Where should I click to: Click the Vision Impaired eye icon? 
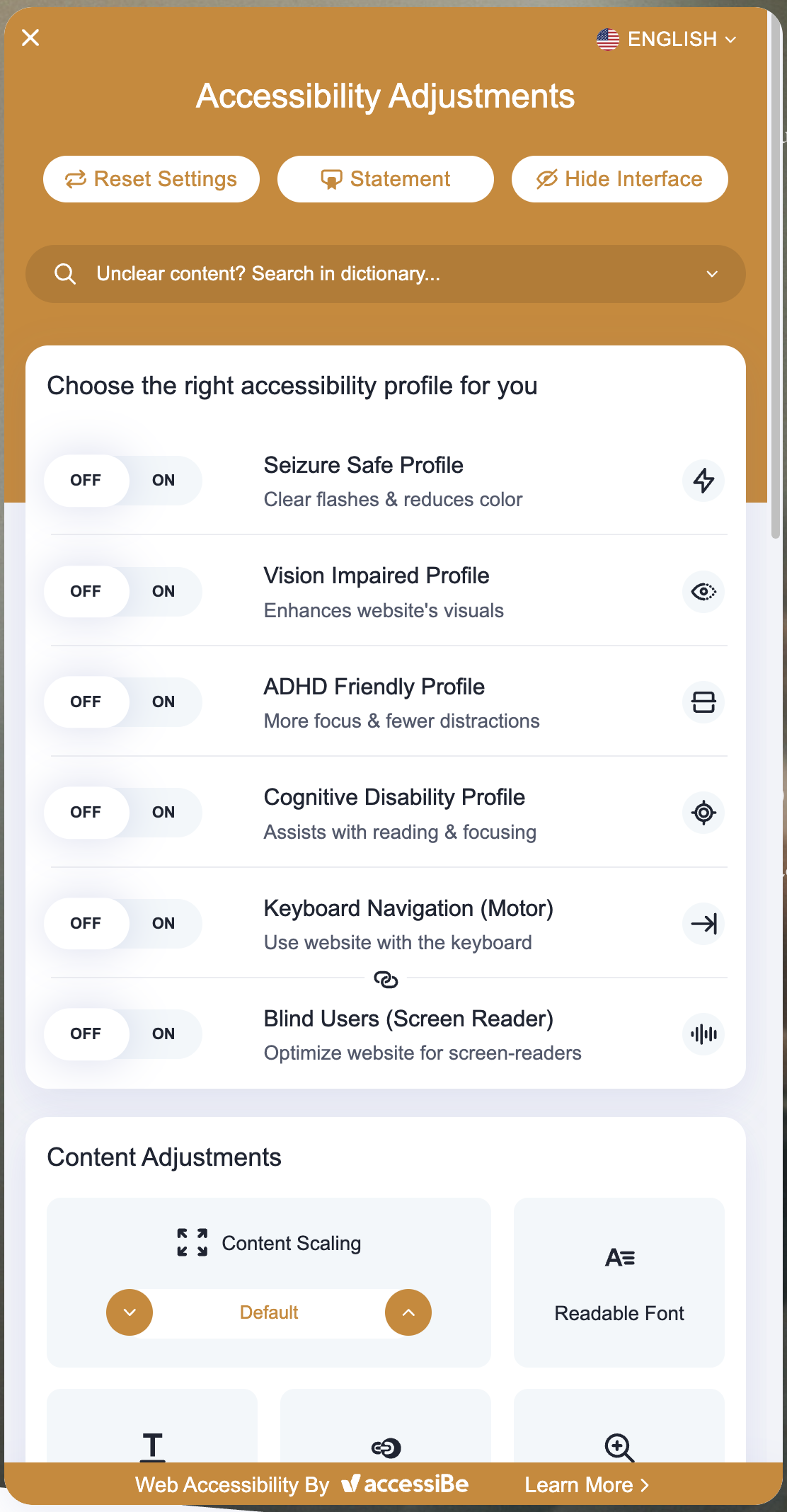[703, 592]
